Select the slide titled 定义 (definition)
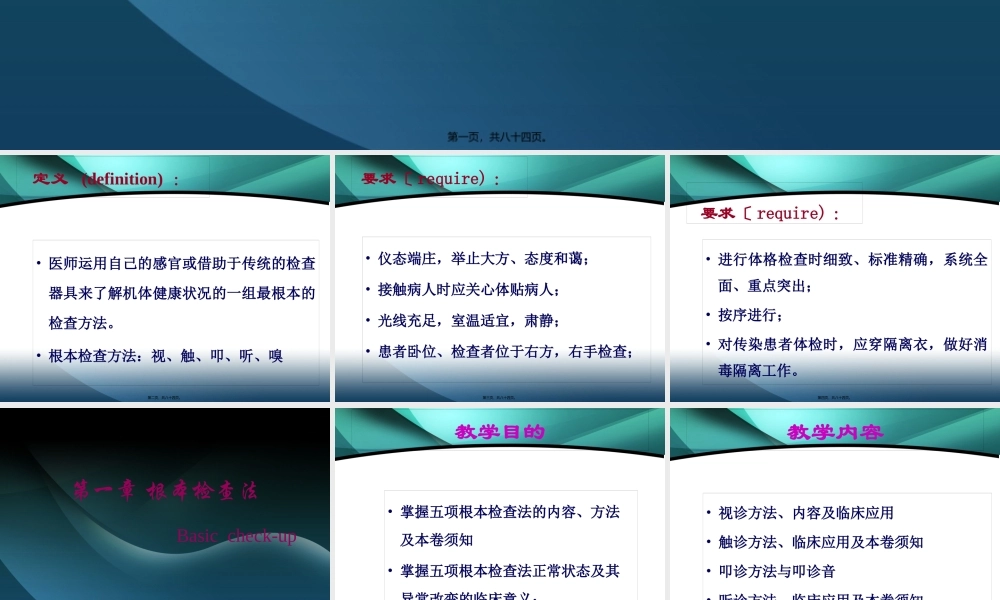The image size is (1000, 600). click(165, 277)
